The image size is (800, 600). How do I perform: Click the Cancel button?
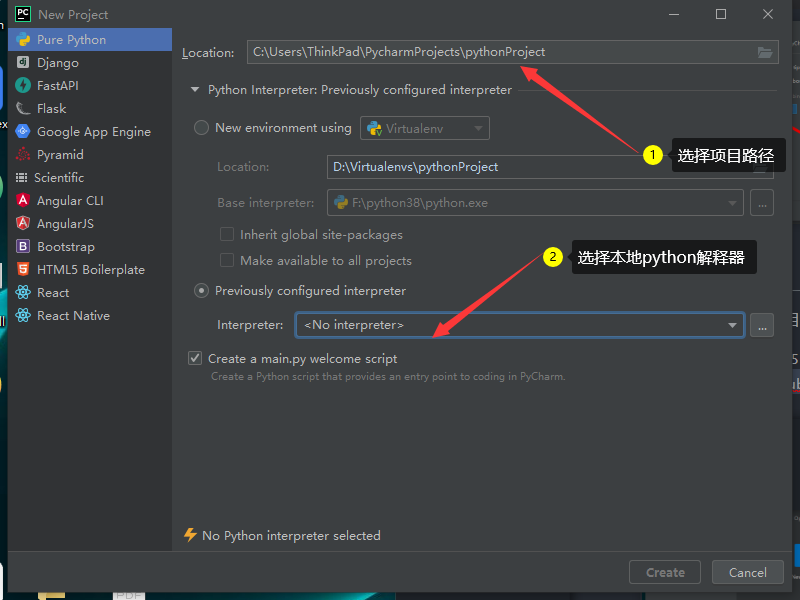point(747,572)
